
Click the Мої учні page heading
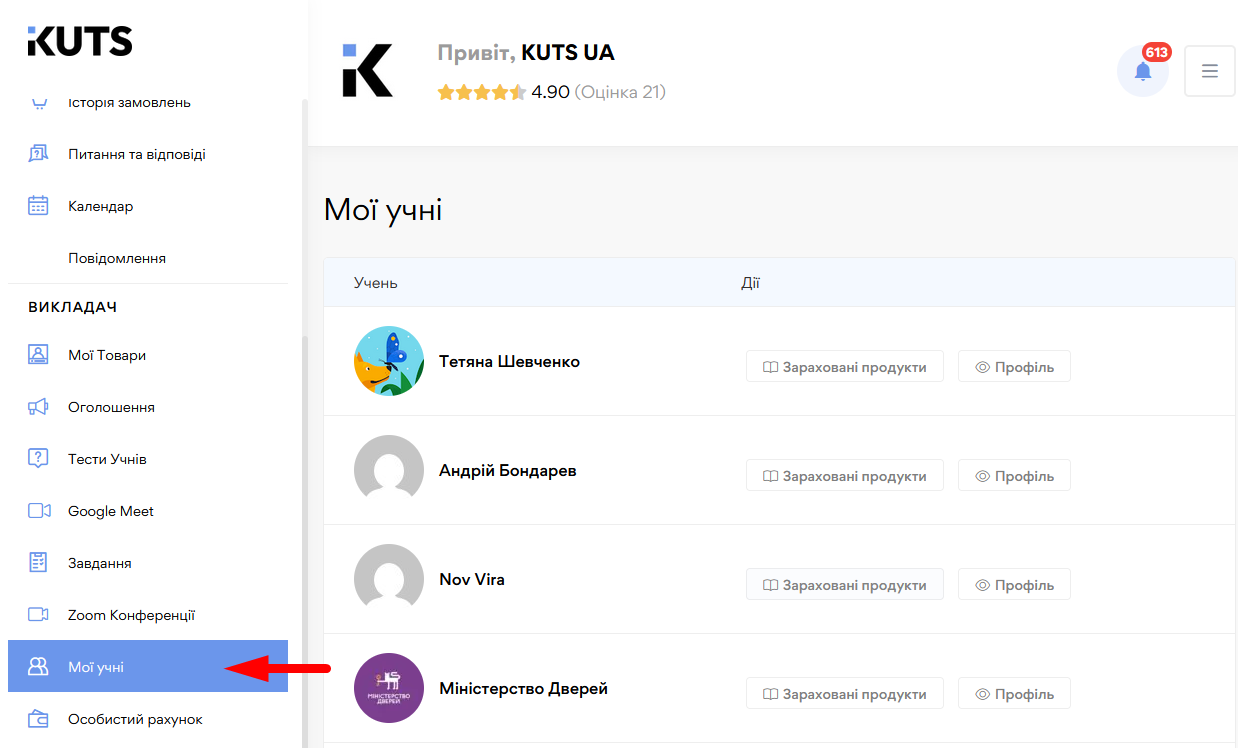[x=383, y=210]
